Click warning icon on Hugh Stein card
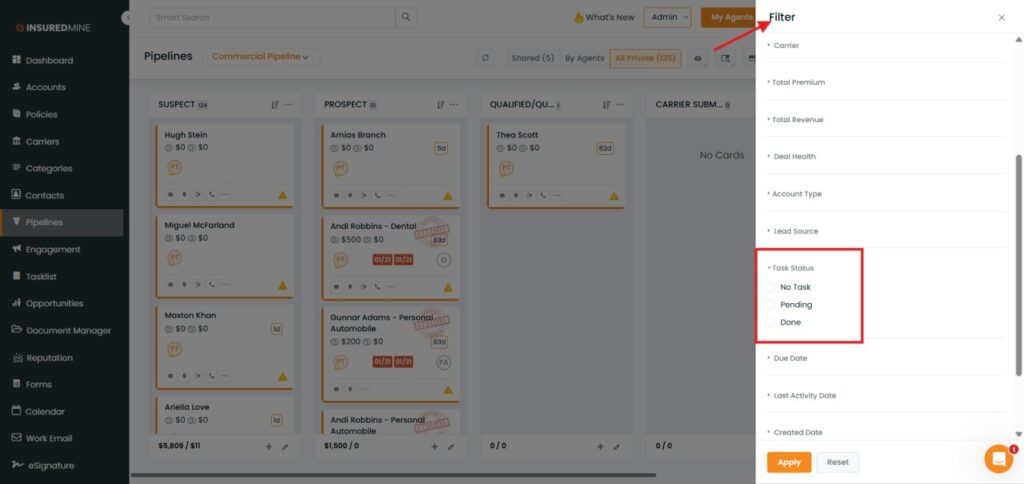The width and height of the screenshot is (1024, 484). coord(282,195)
